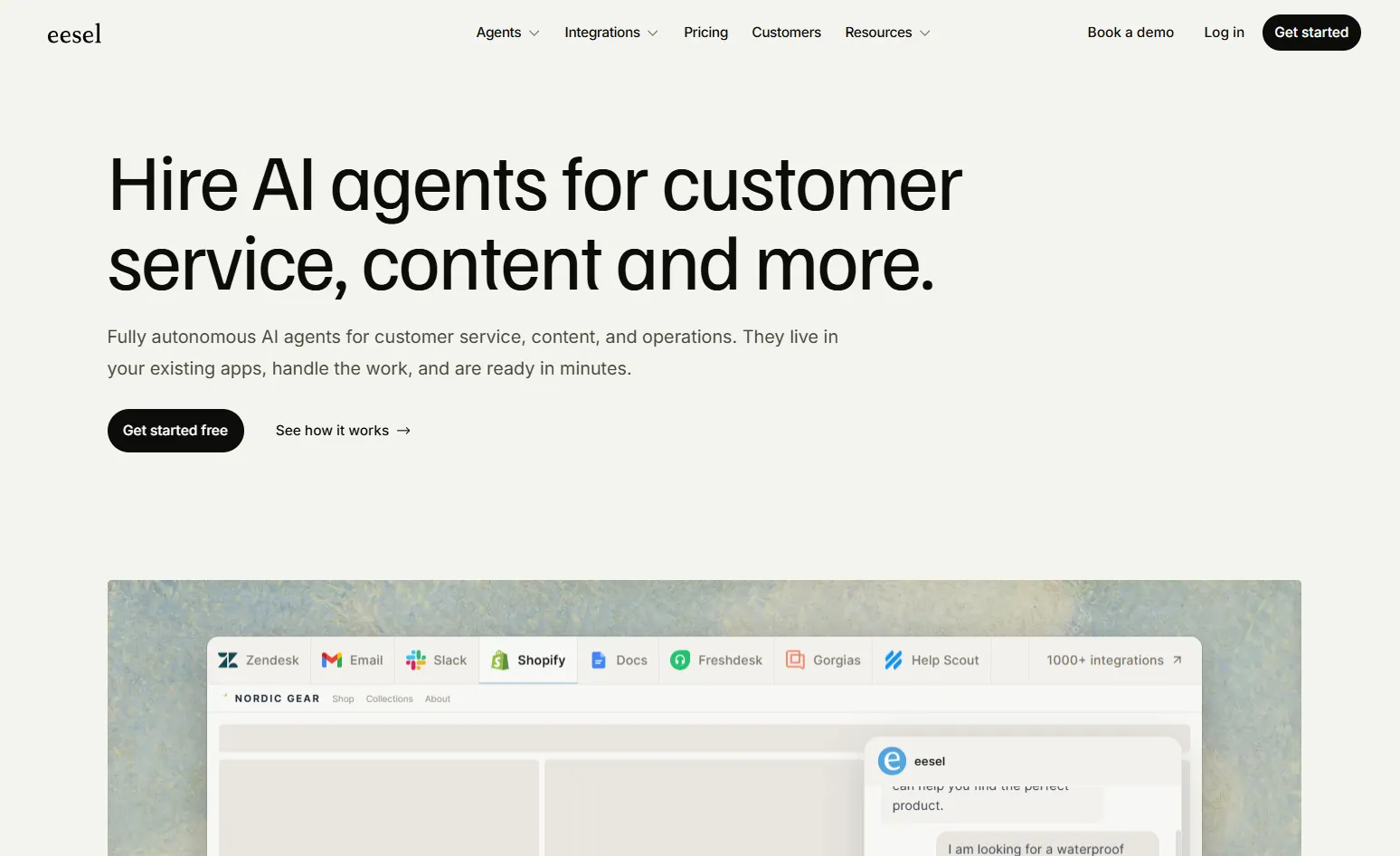Click the Get started free button
This screenshot has height=856, width=1400.
click(175, 431)
